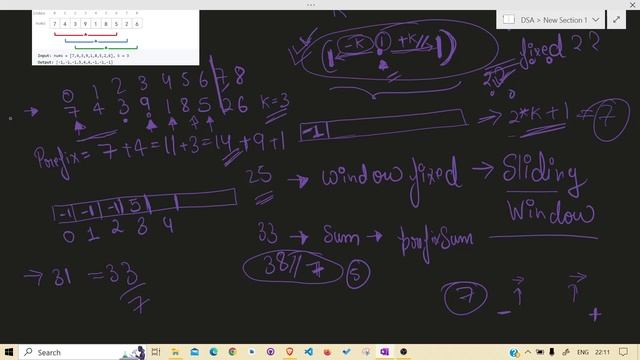Open the DSA > New Section 1 notebook dropdown
640x360 pixels.
coord(596,20)
